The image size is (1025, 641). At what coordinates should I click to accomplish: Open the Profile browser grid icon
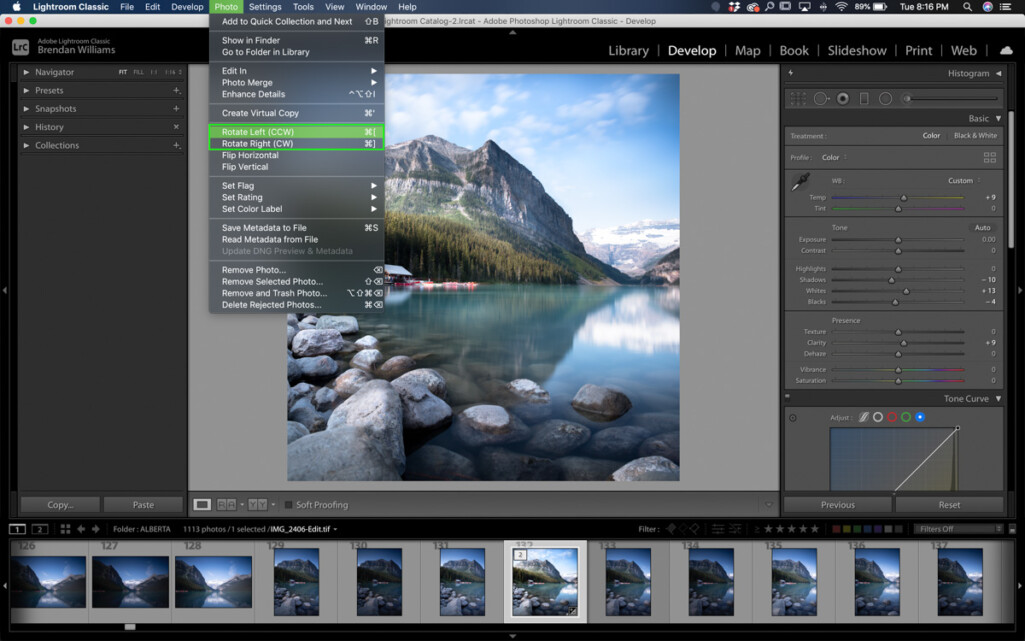pos(988,157)
